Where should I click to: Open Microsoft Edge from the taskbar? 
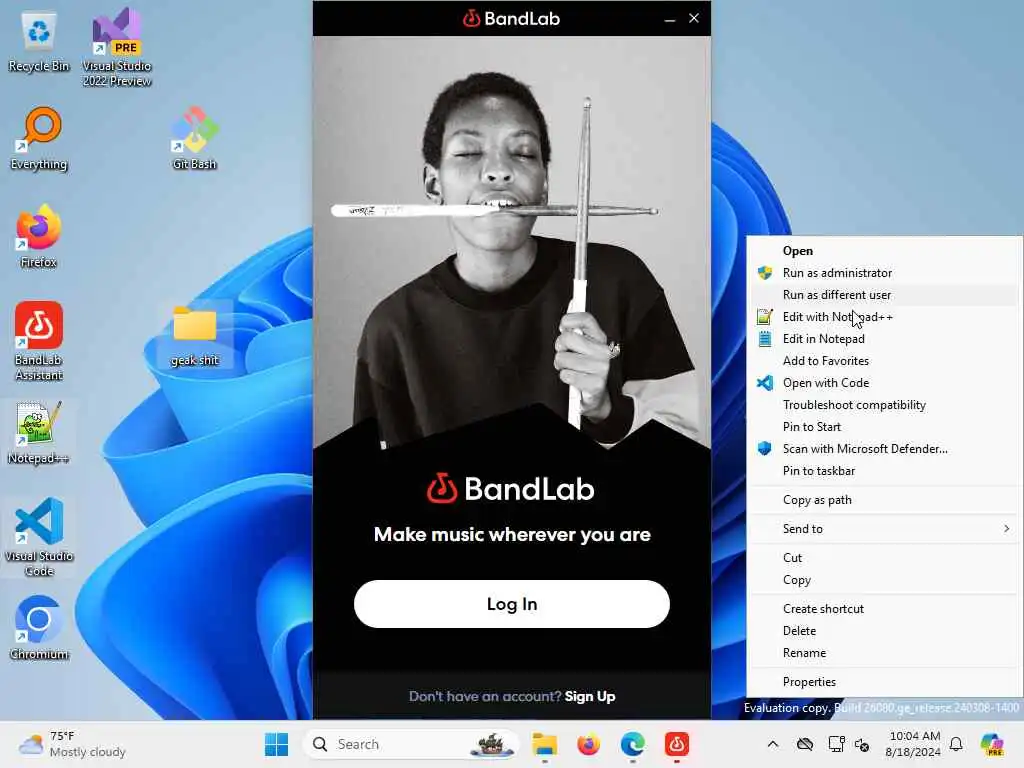click(x=632, y=744)
